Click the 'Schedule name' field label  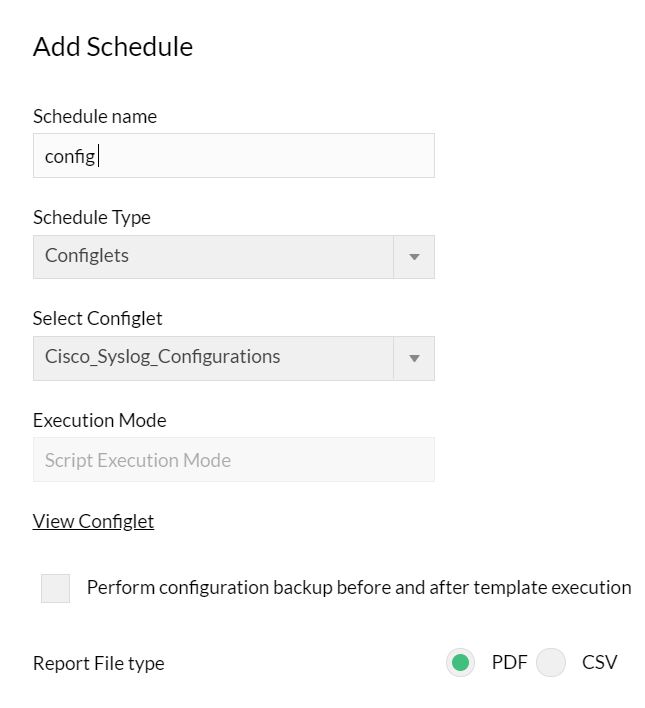click(95, 116)
